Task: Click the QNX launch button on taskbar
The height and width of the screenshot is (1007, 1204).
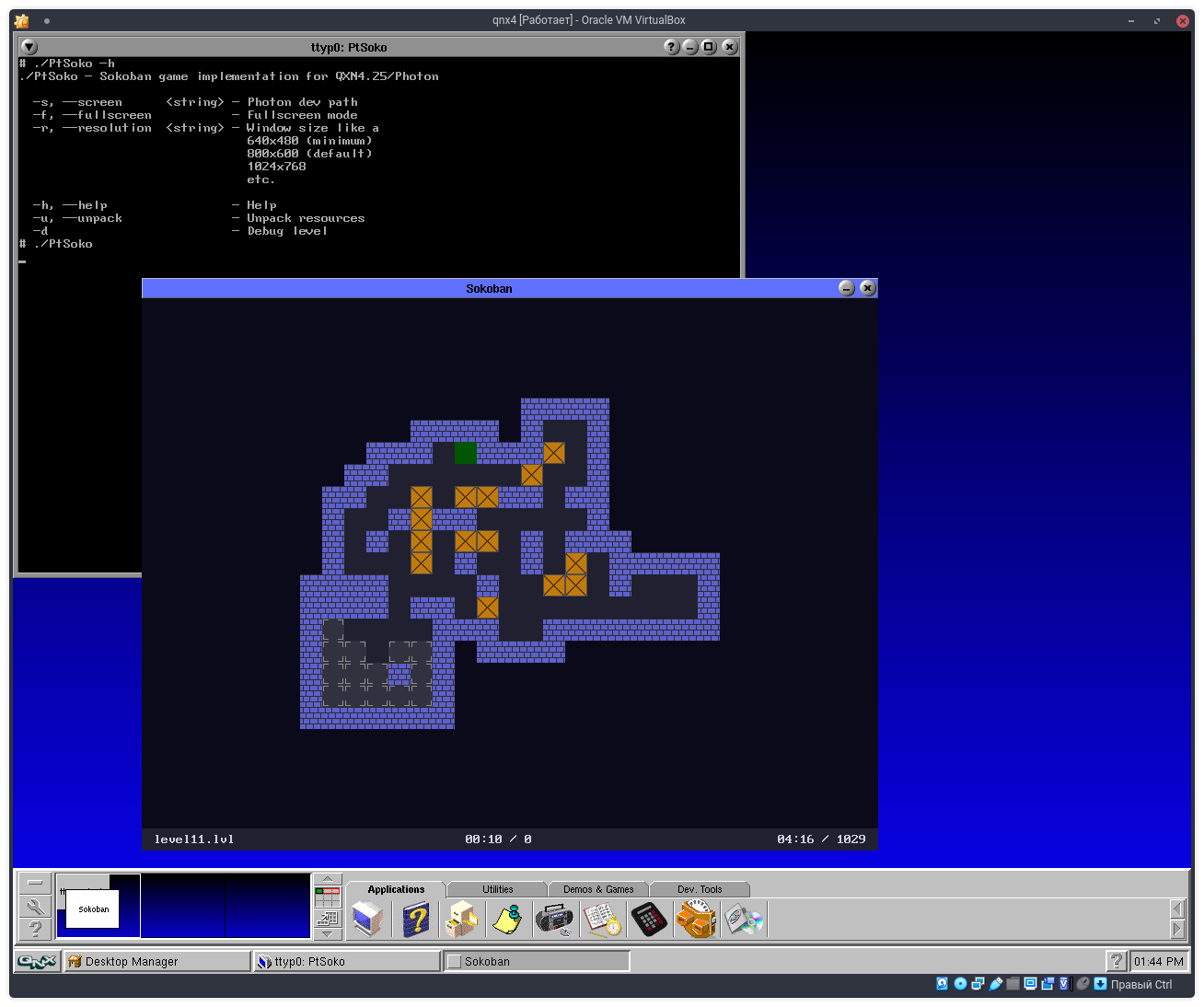Action: click(38, 961)
